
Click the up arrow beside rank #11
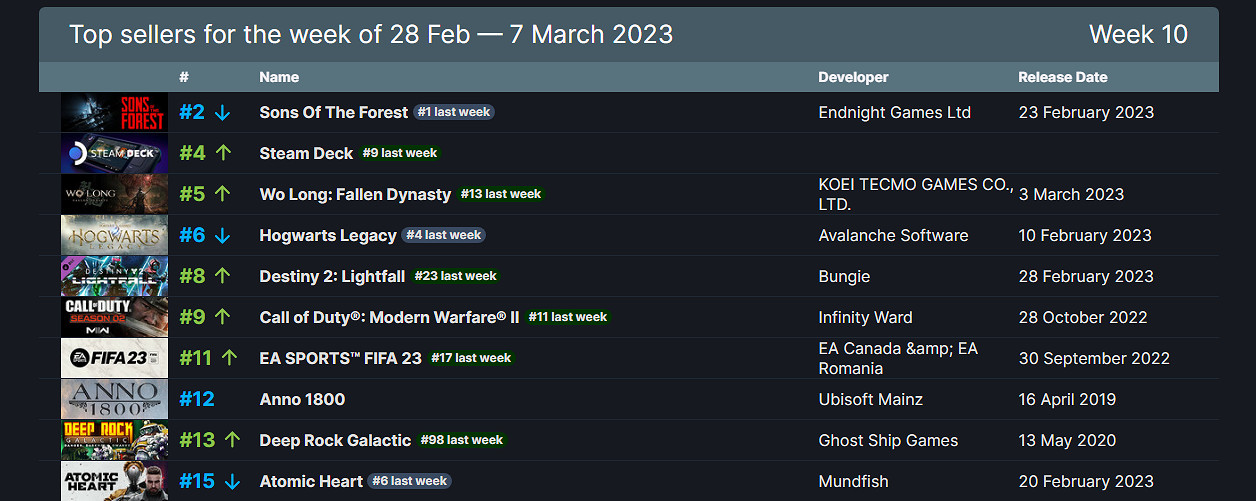[x=230, y=358]
